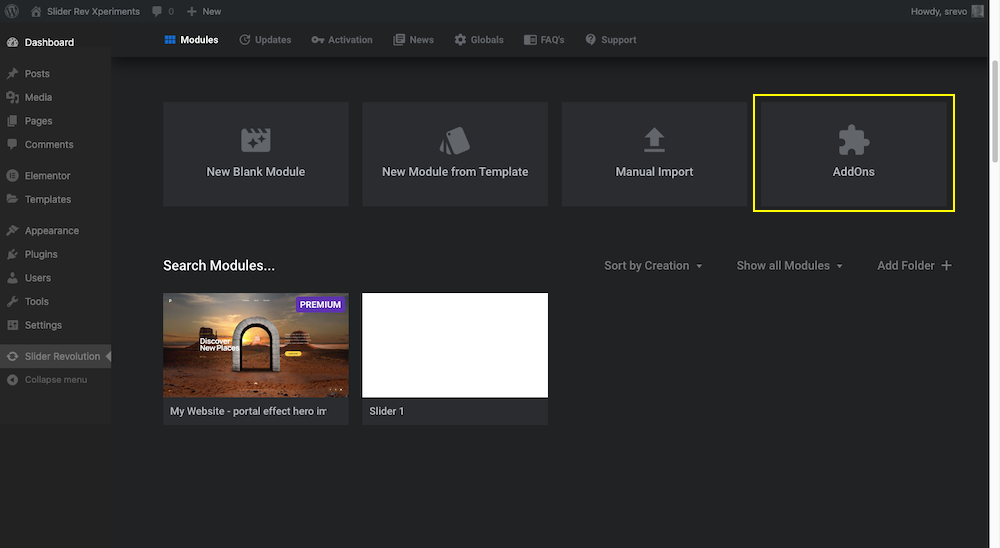
Task: Click the Settings sliders icon
Action: 12,325
